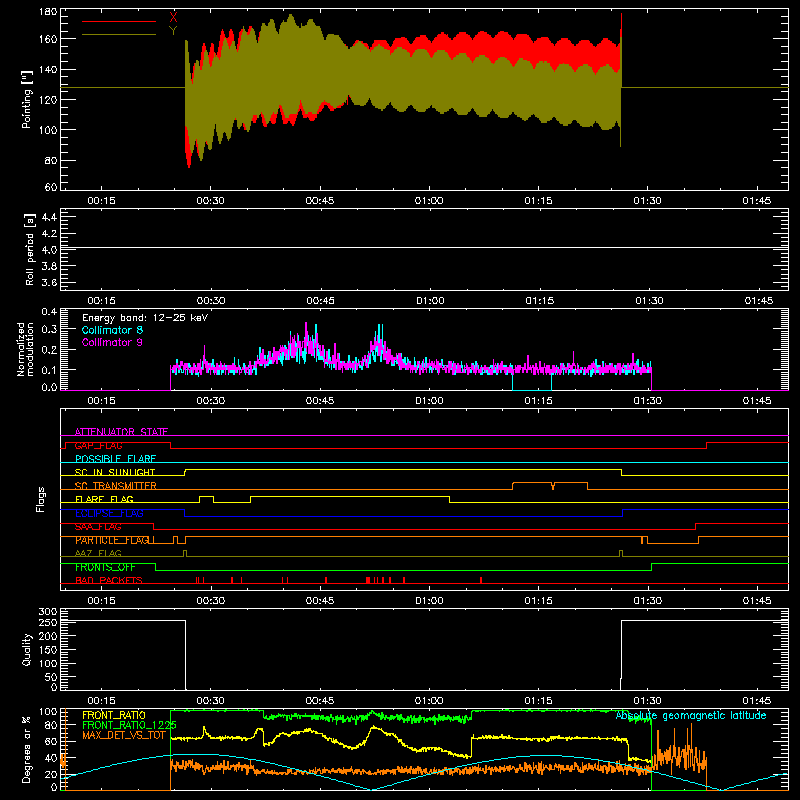Click the magenta 'Collimator 9' legend entry
Screen dimensions: 800x800
point(112,342)
